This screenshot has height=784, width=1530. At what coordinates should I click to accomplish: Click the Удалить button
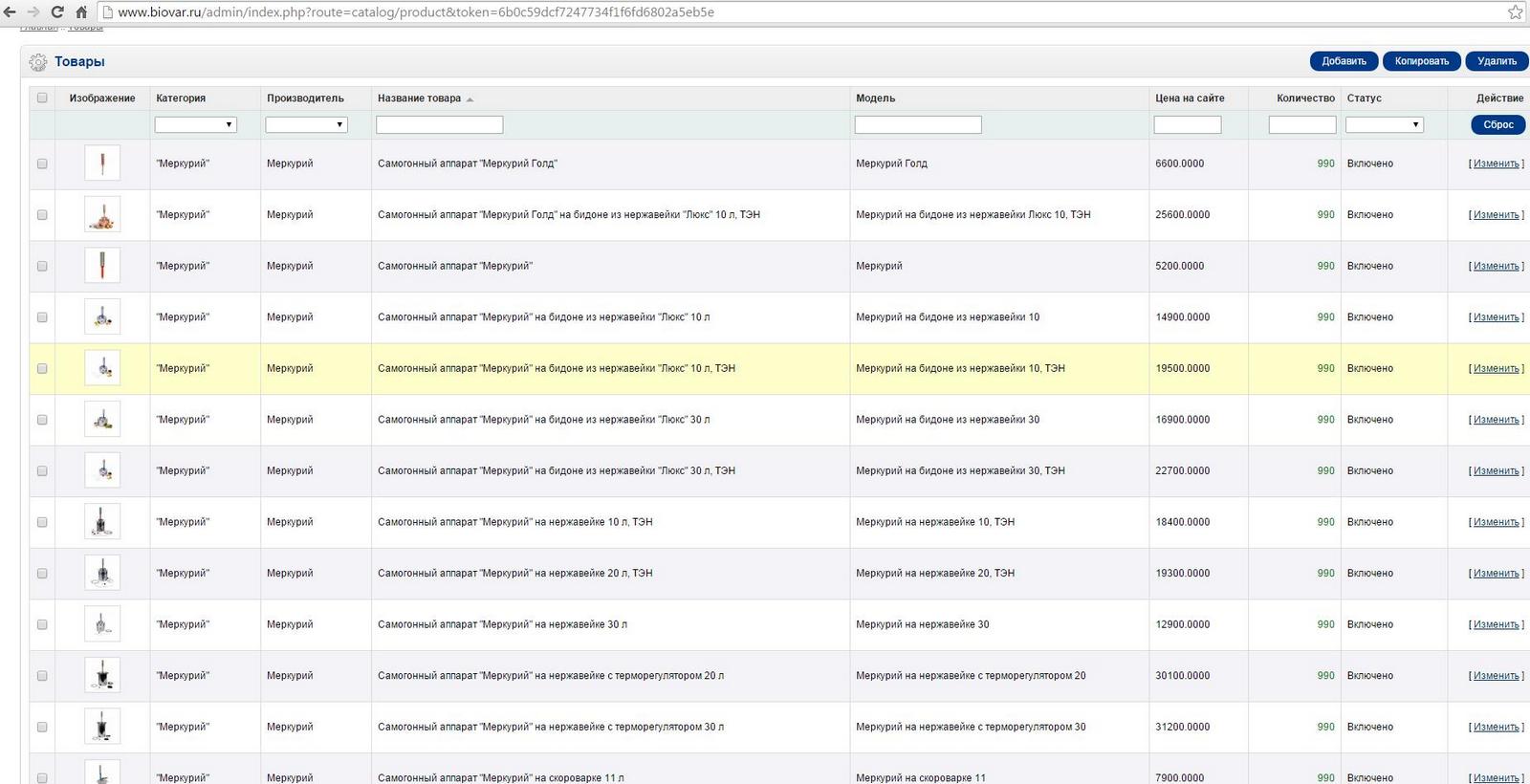[1497, 61]
